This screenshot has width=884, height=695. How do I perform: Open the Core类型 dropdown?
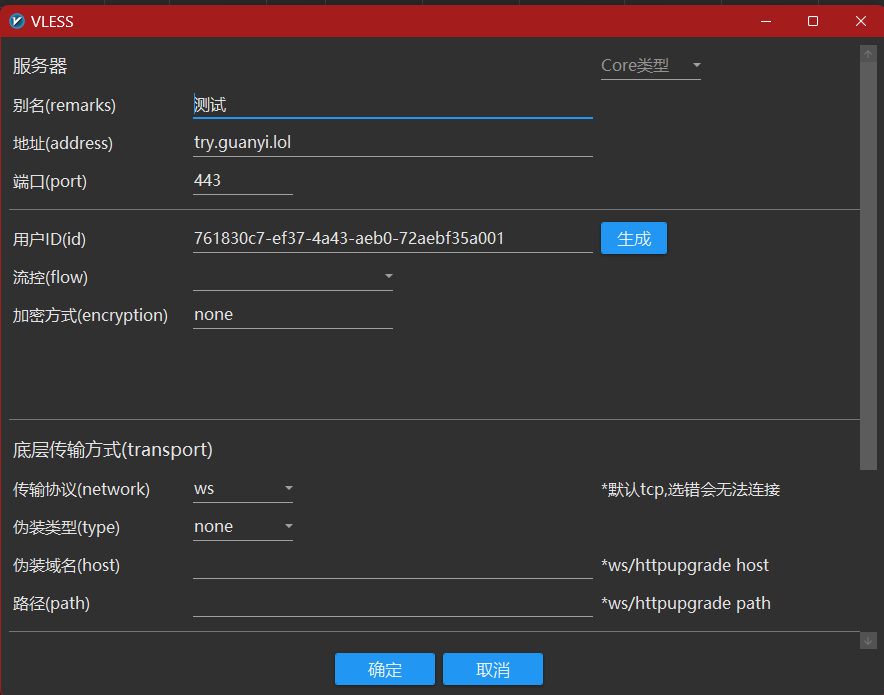tap(650, 66)
